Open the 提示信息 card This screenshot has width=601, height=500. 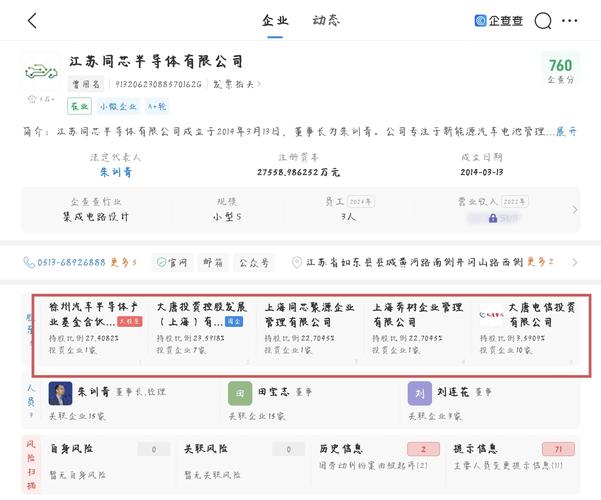pos(514,462)
